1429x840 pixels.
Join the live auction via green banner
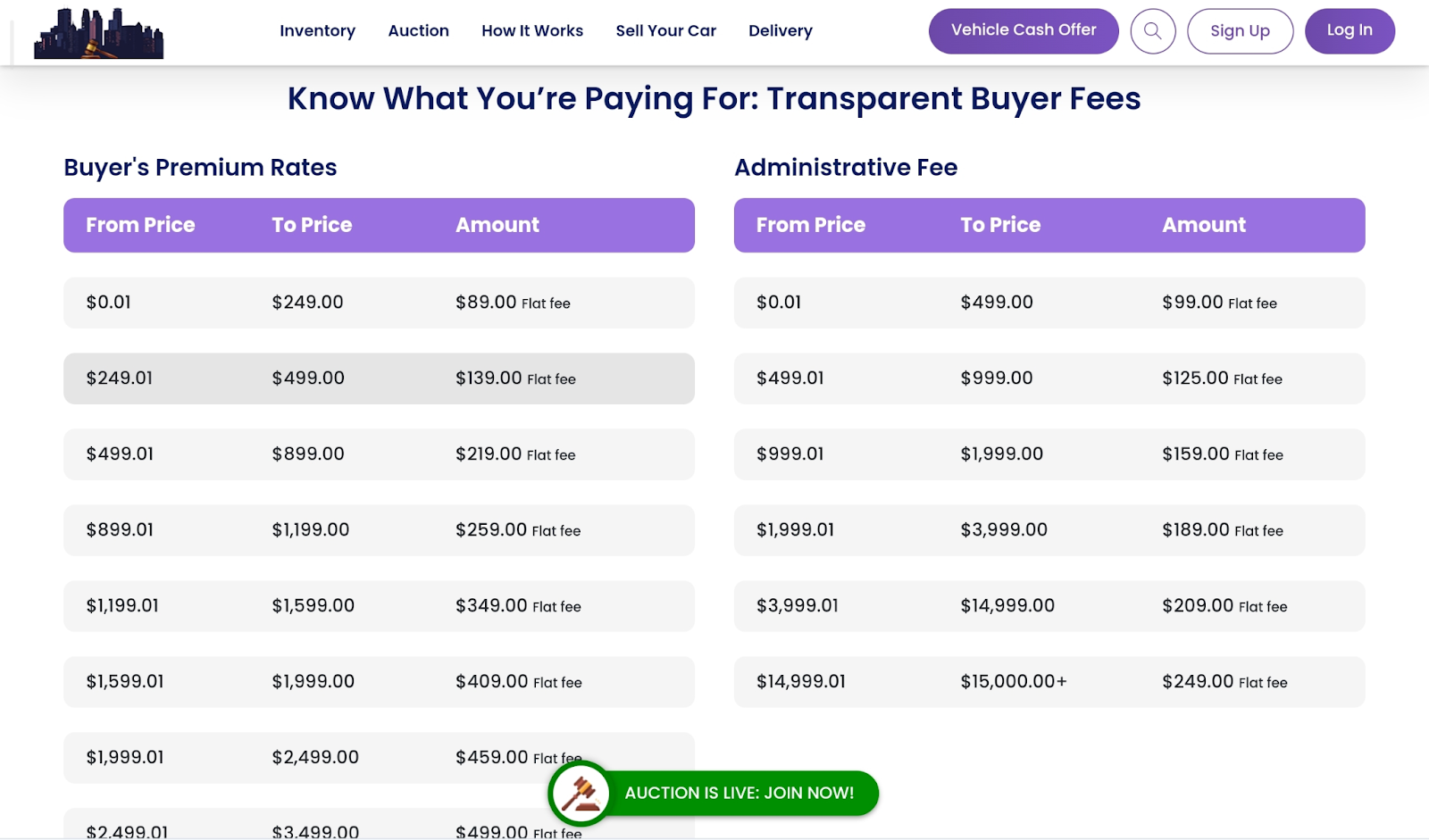(x=739, y=793)
